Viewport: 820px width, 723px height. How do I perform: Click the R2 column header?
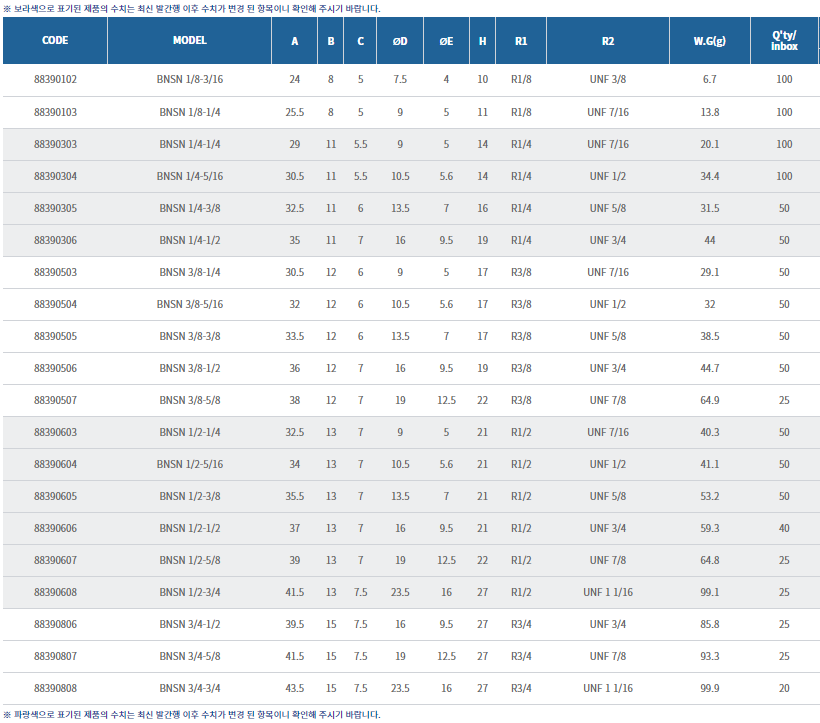(608, 42)
